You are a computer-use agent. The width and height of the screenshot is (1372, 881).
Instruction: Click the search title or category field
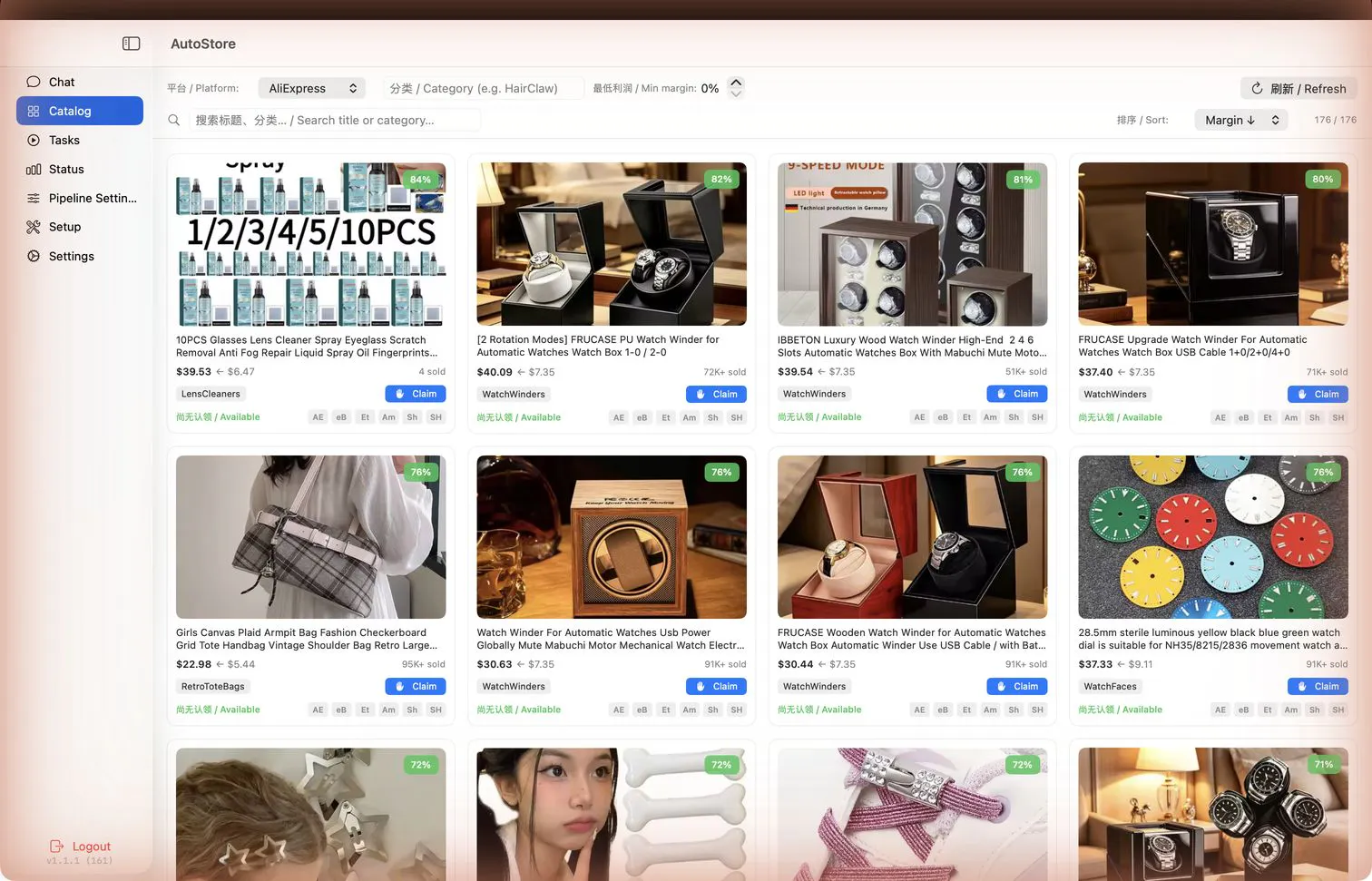tap(334, 120)
